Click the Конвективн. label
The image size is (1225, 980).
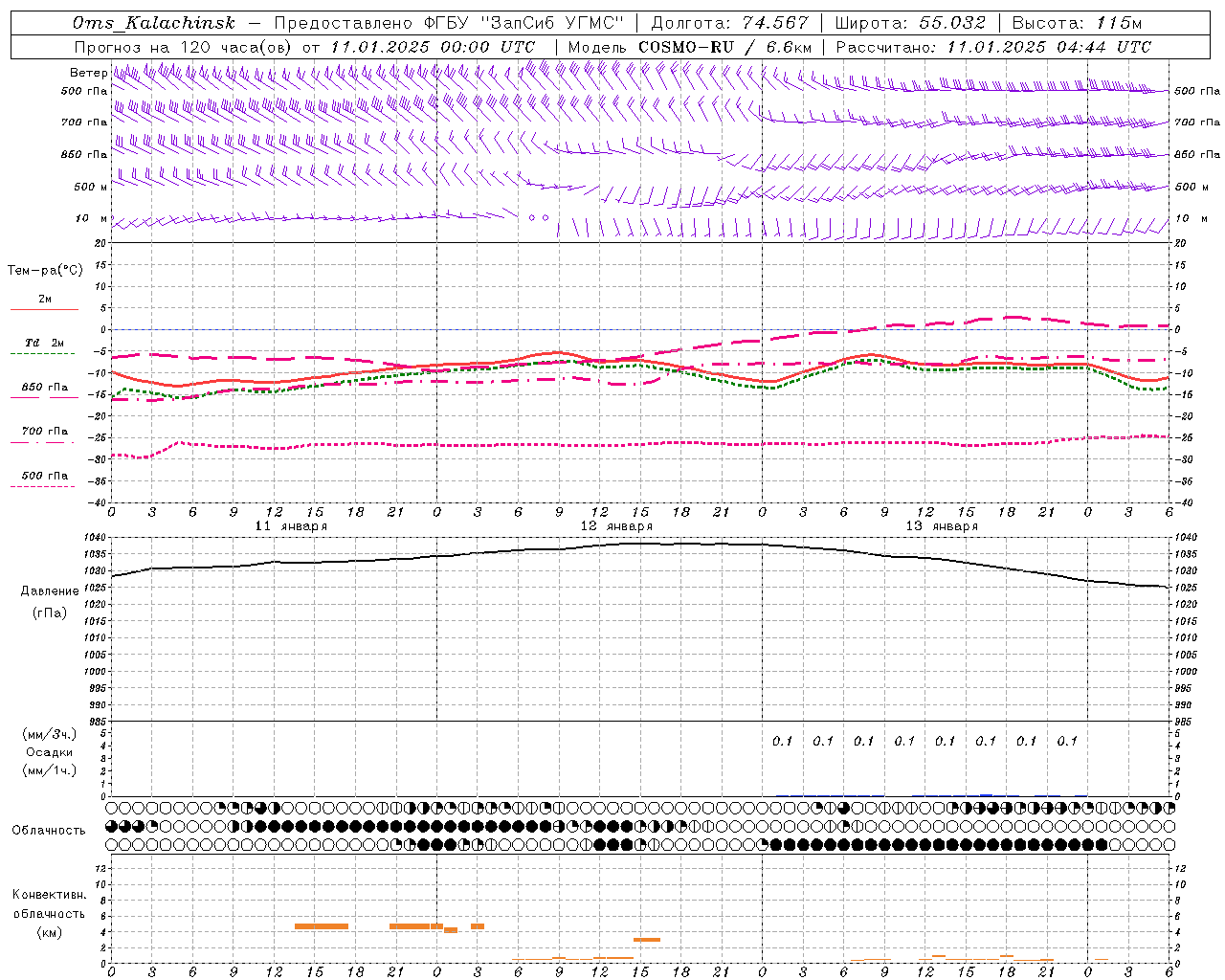tap(50, 895)
